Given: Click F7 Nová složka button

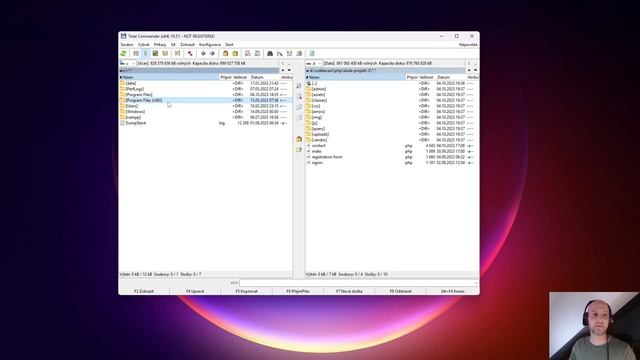Looking at the screenshot, I should tap(349, 291).
